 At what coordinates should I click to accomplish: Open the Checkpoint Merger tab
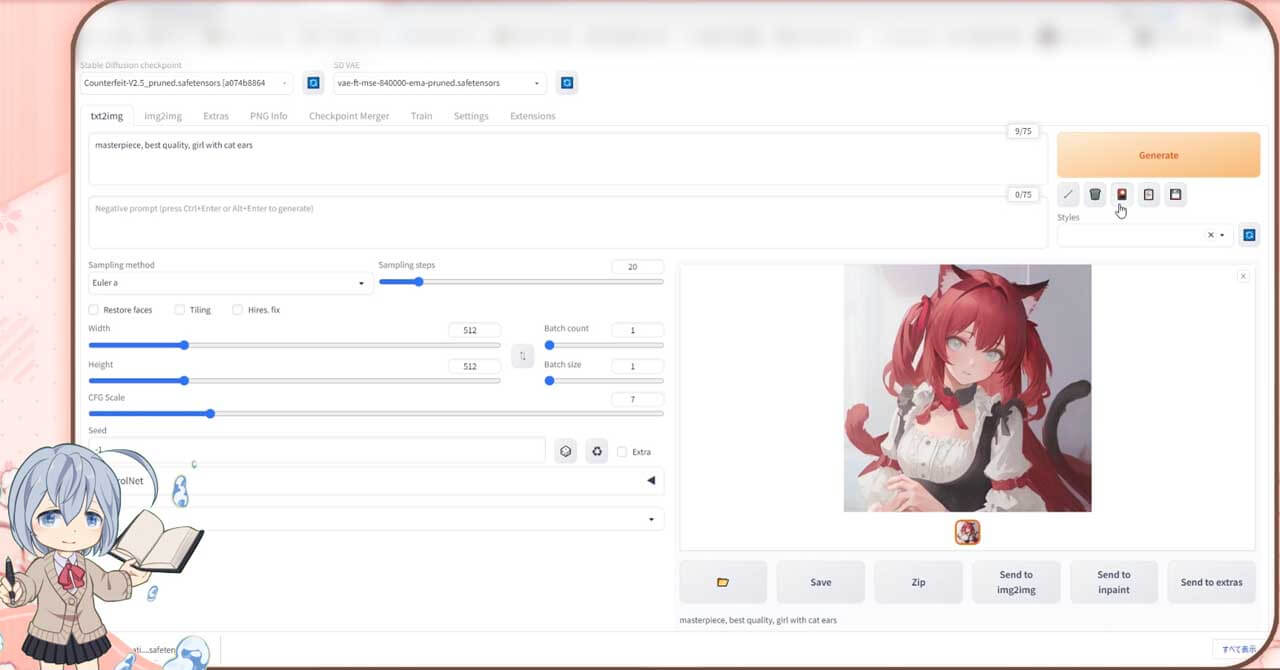click(x=348, y=115)
